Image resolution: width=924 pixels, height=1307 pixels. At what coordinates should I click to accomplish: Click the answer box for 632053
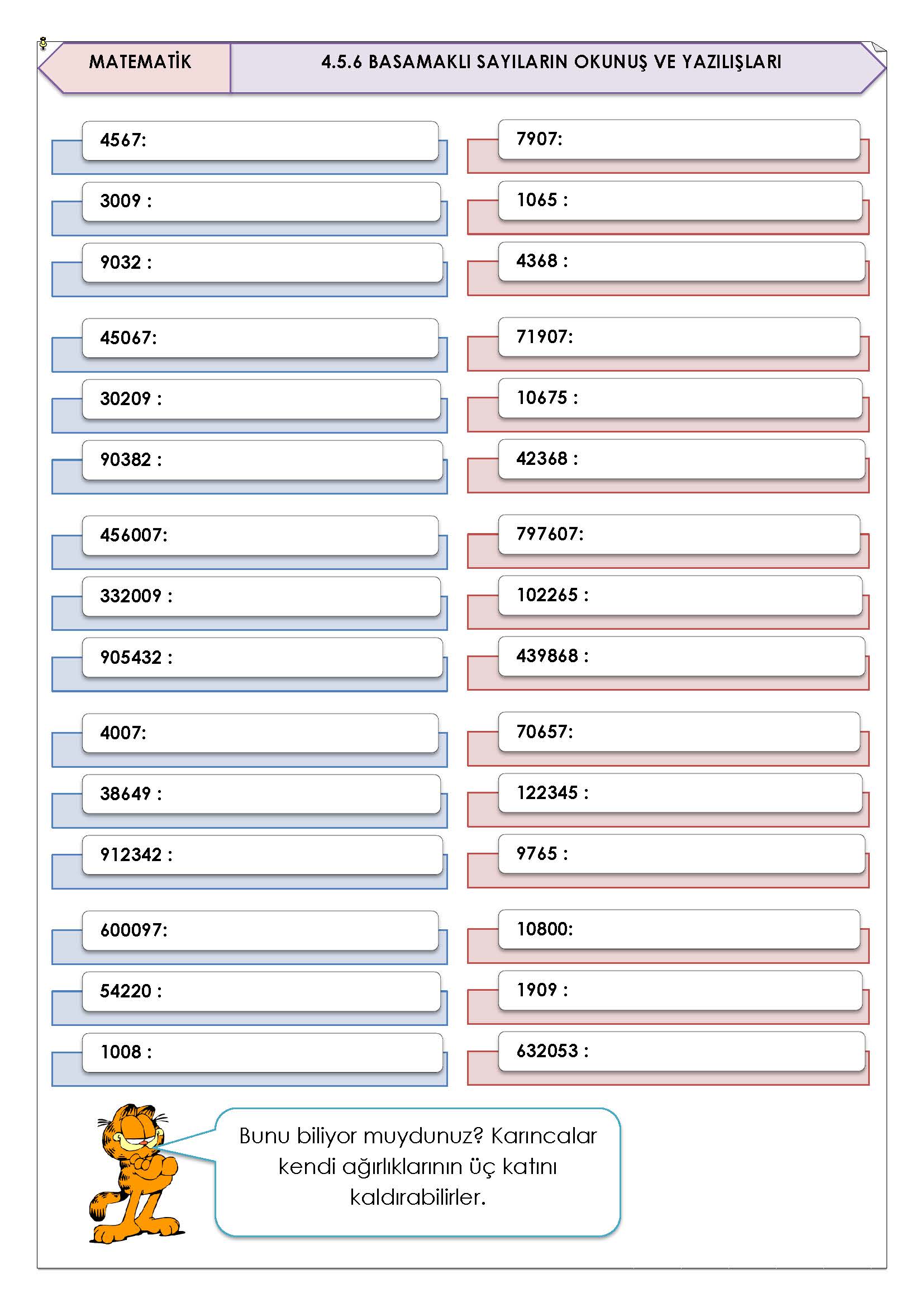(x=682, y=1052)
